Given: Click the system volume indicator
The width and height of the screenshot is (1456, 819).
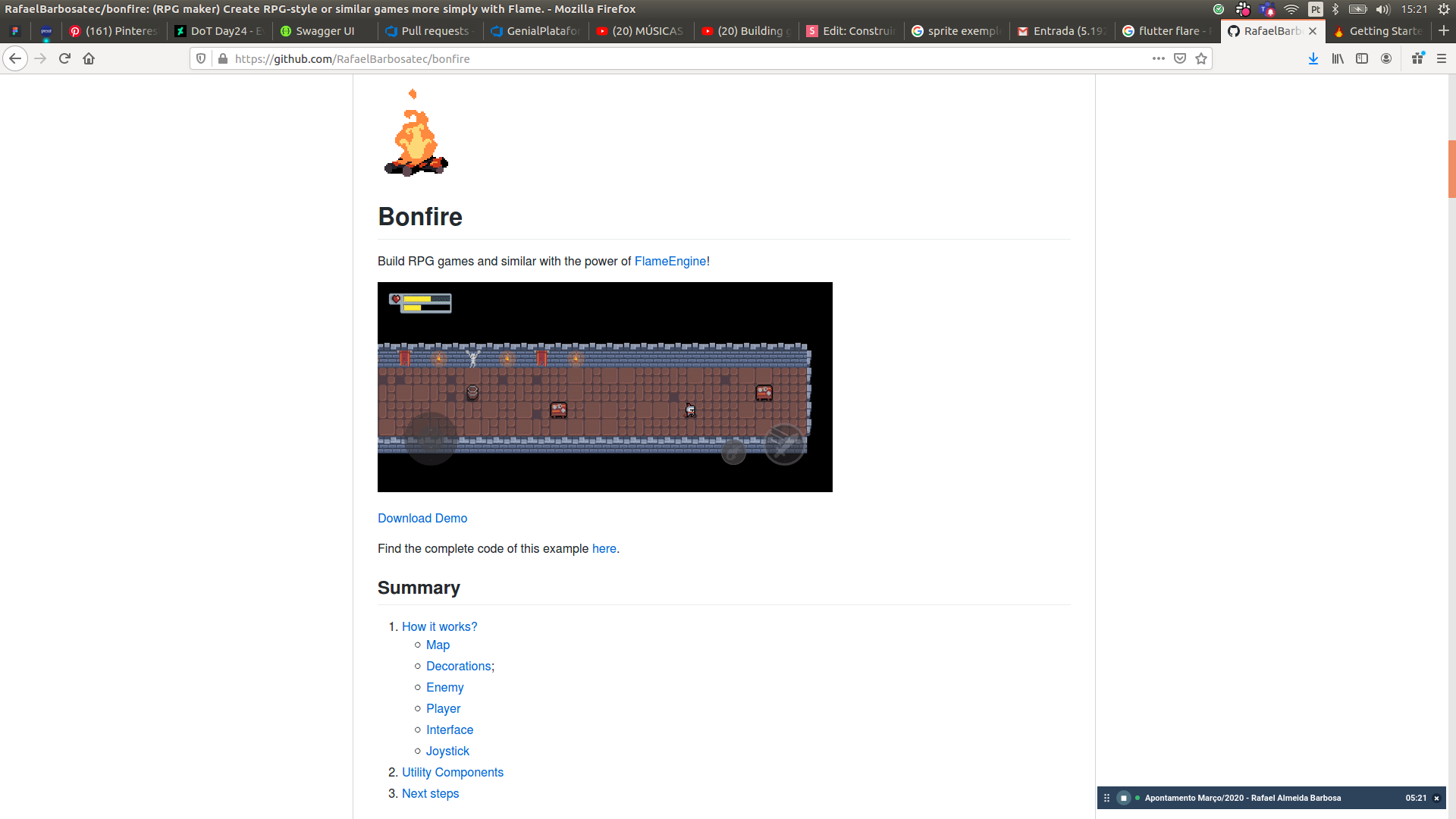Looking at the screenshot, I should point(1383,9).
